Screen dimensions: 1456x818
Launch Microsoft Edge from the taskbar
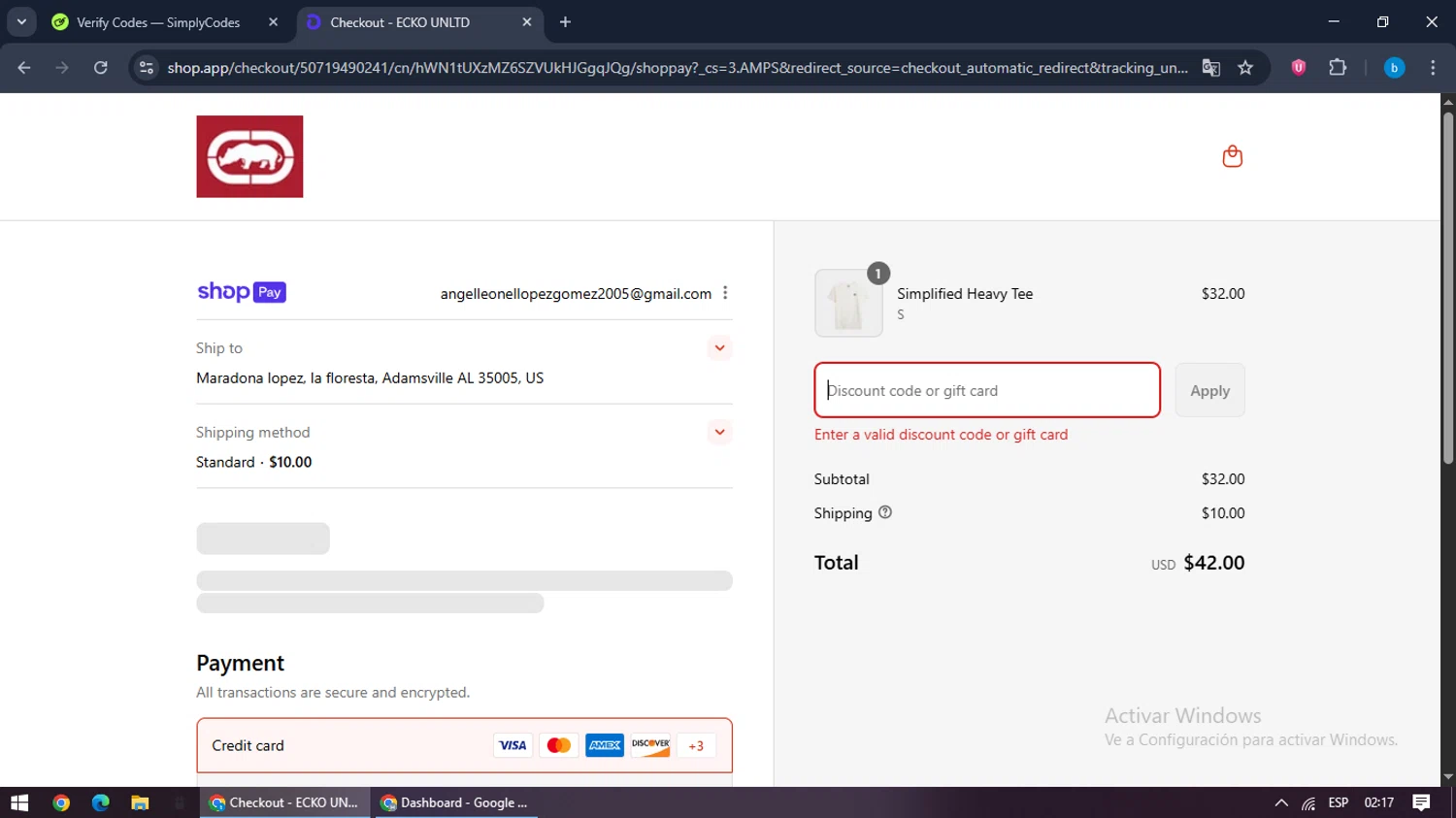(x=100, y=802)
